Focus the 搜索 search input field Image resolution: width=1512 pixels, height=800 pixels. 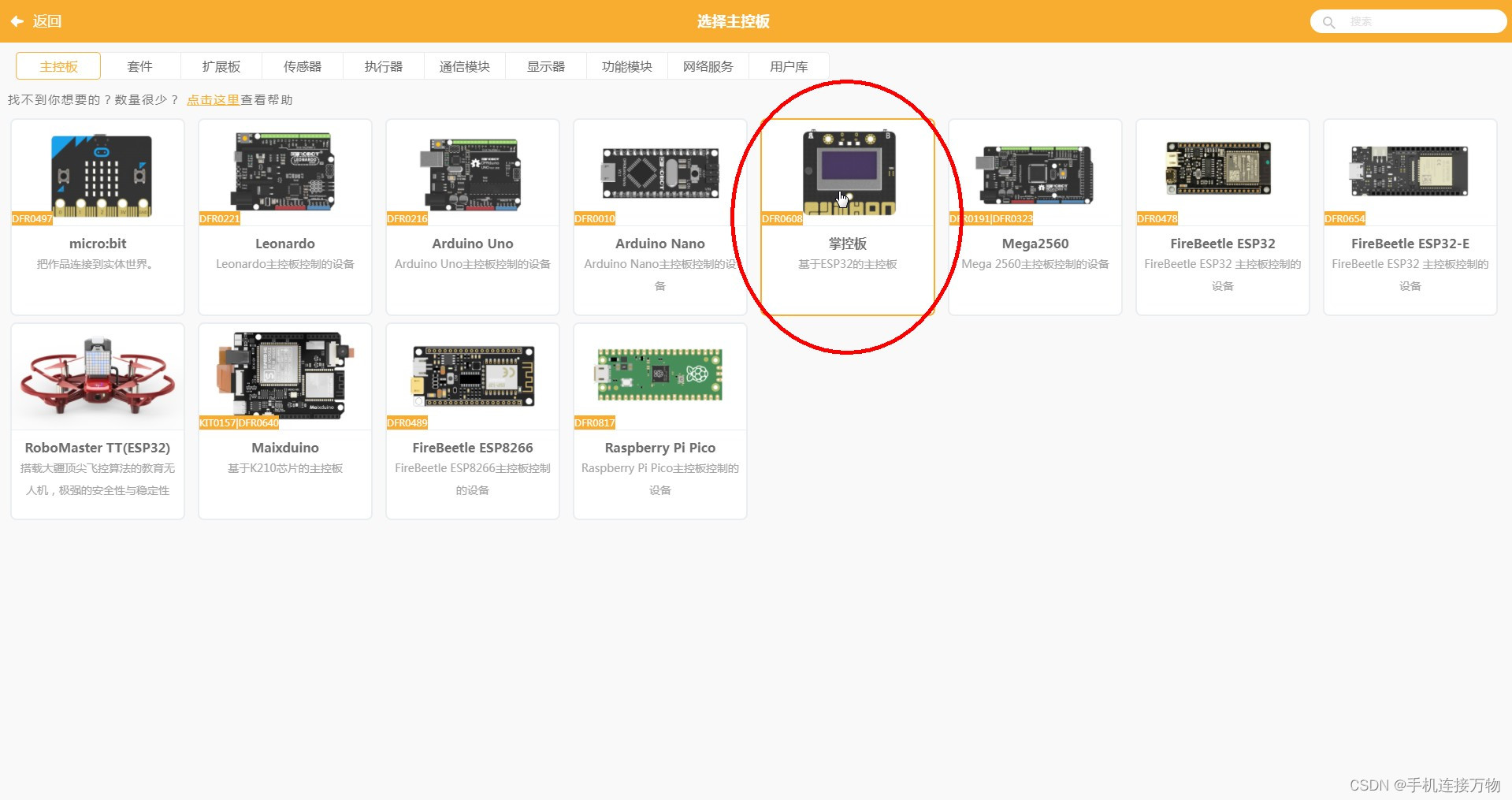(x=1408, y=21)
